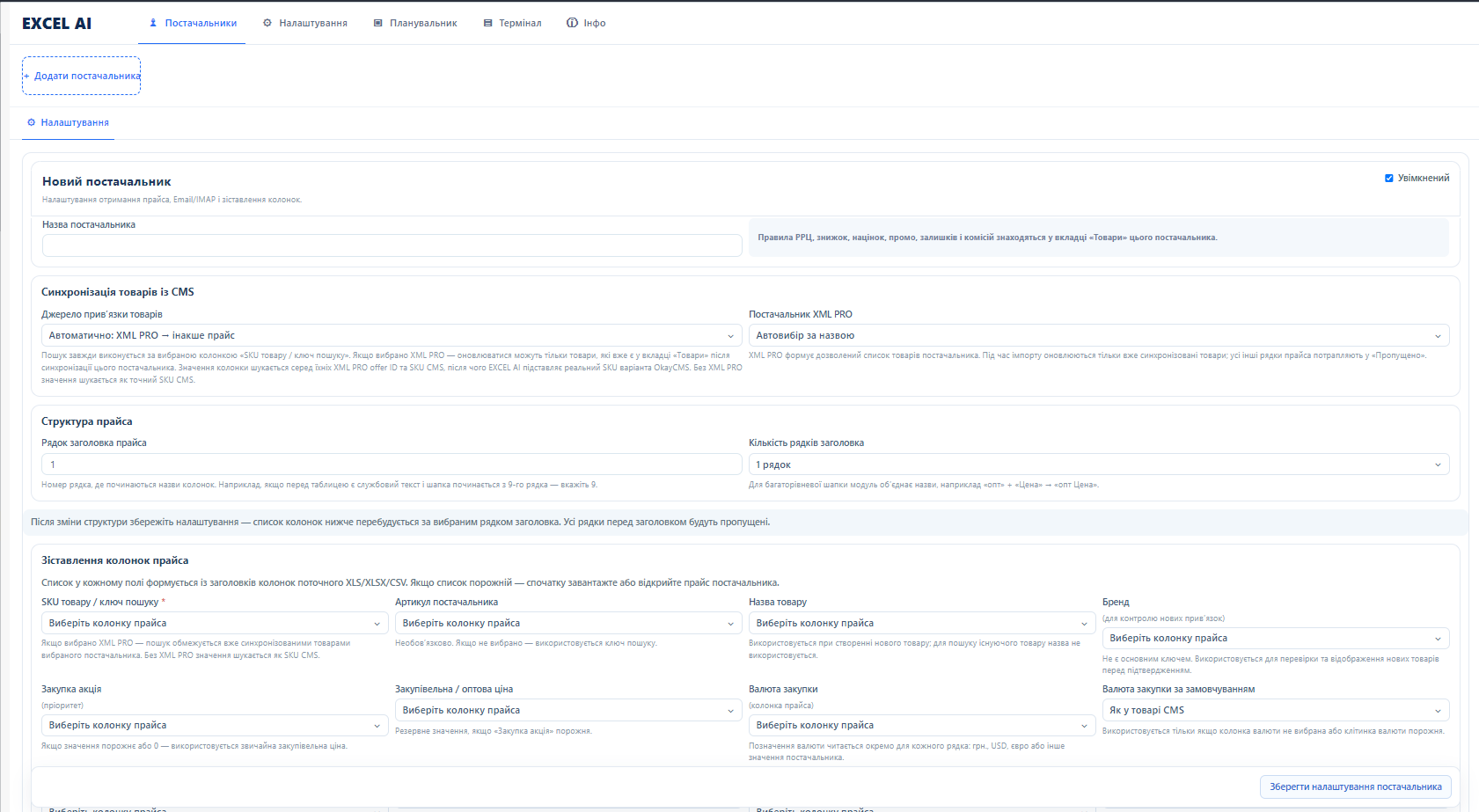Open the Планувальник tab
The width and height of the screenshot is (1479, 812).
415,23
